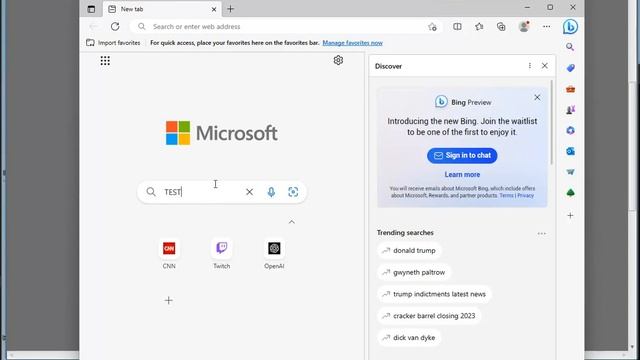Clear the search box with X
Viewport: 640px width, 360px height.
click(x=249, y=192)
